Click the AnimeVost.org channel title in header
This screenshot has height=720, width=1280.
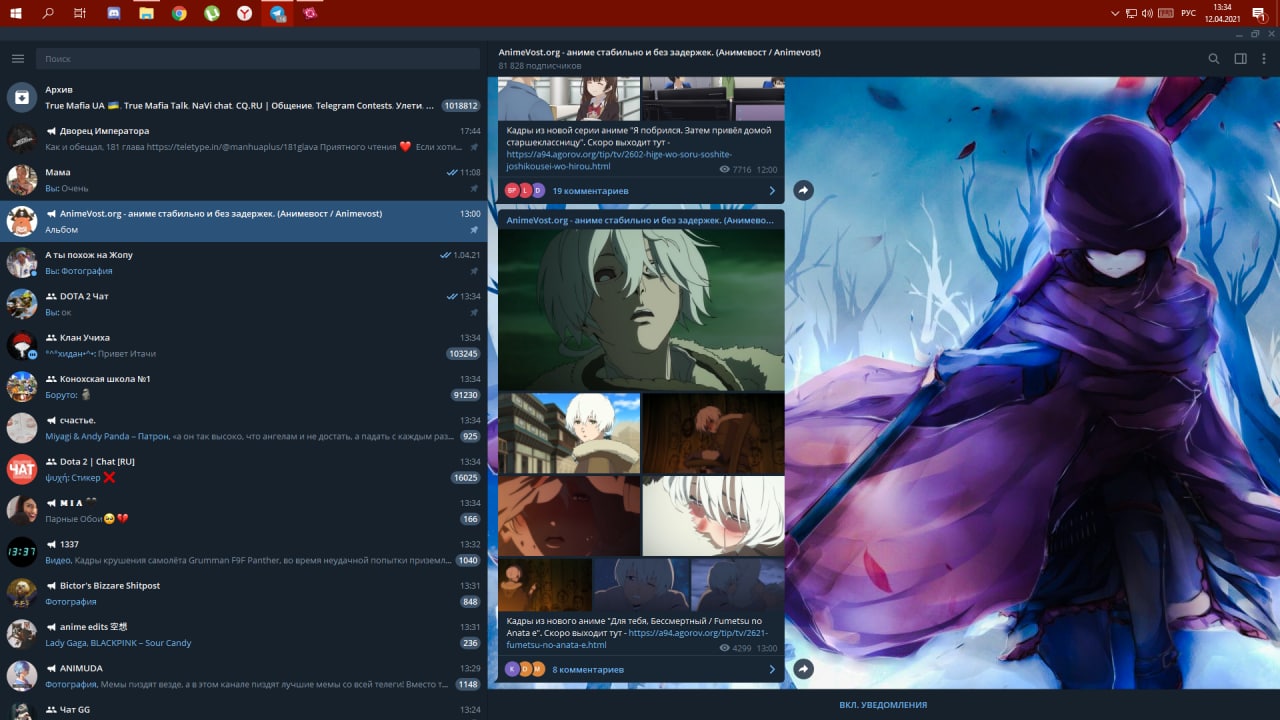660,52
